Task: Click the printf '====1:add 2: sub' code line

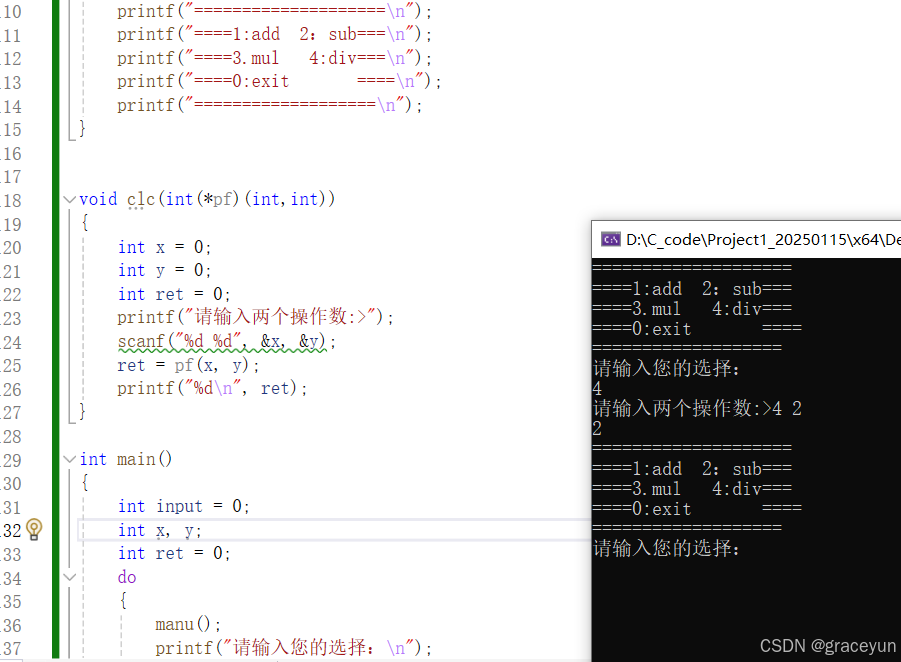Action: pos(274,34)
